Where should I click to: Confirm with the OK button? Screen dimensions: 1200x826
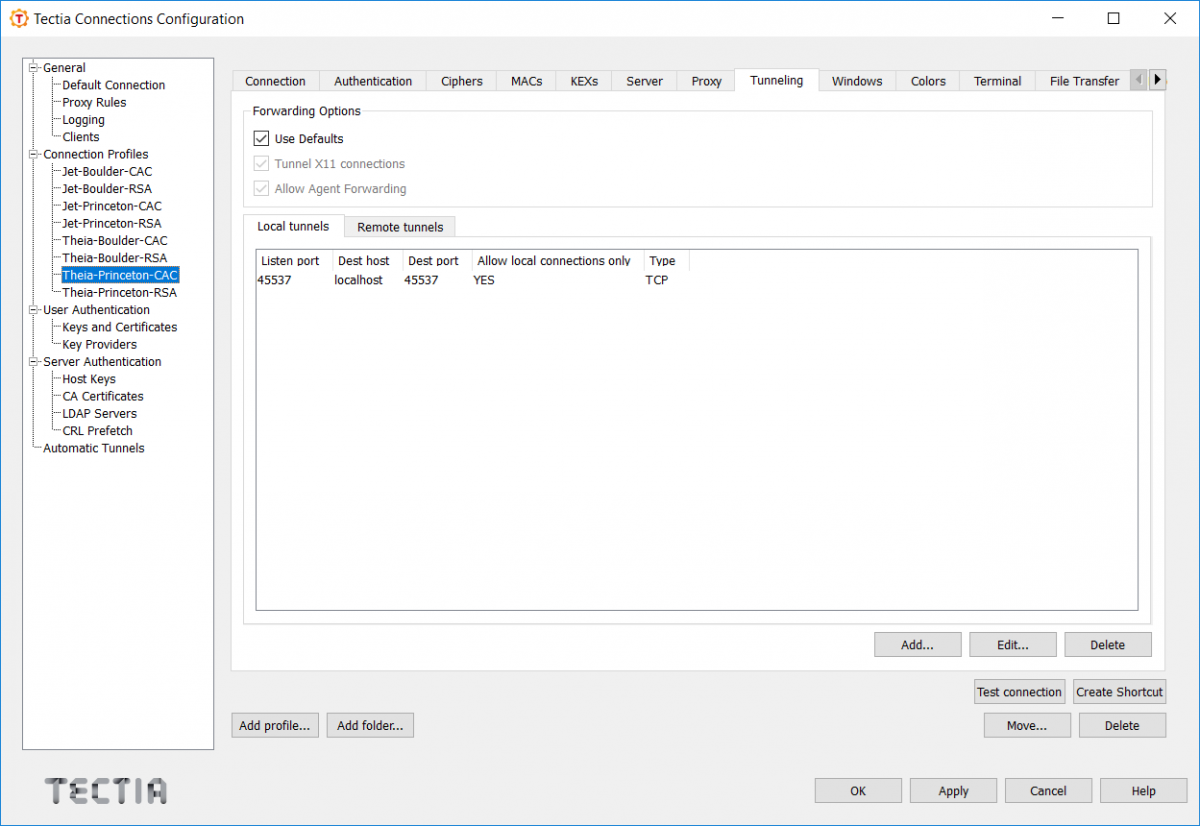pos(858,791)
